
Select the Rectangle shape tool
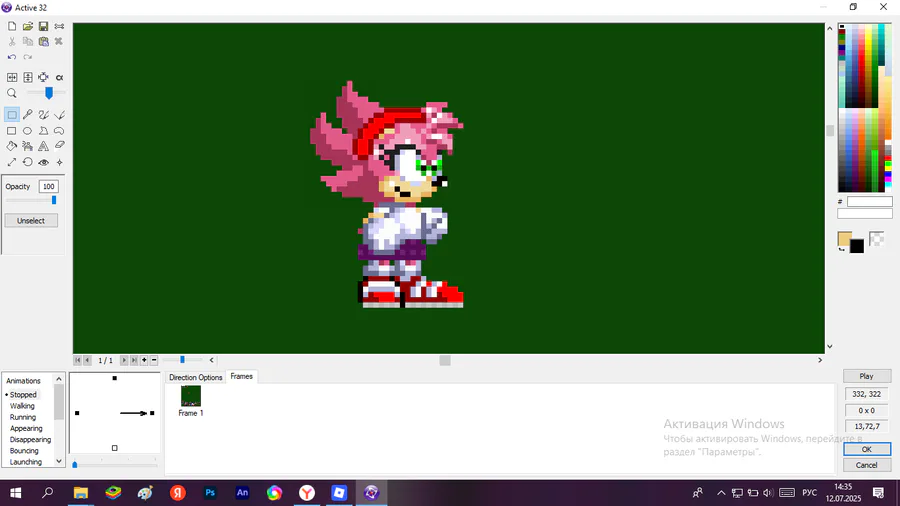pyautogui.click(x=11, y=131)
